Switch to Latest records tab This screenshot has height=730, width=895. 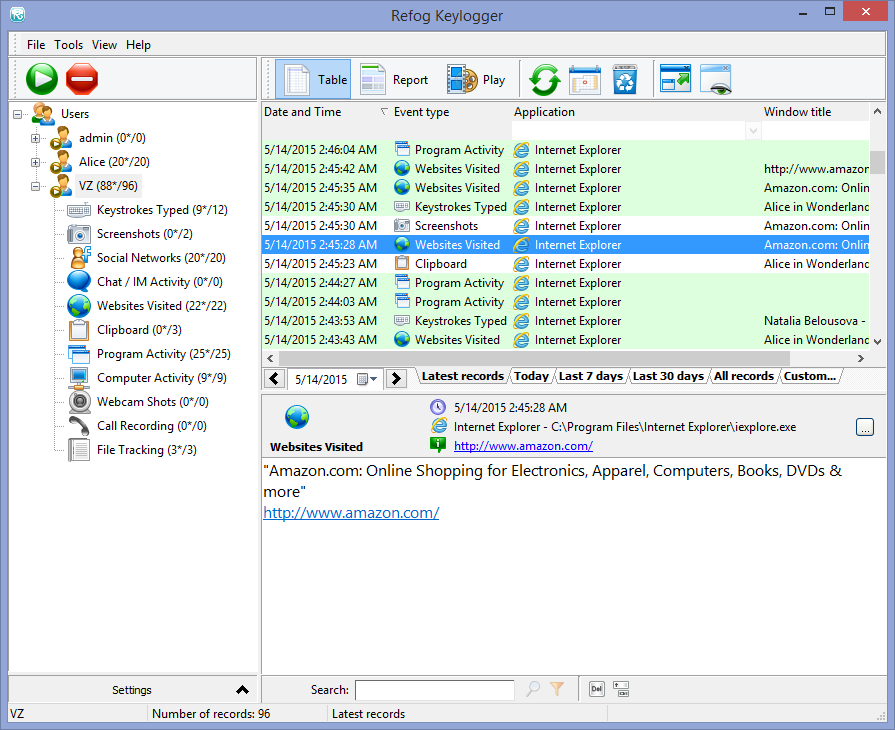click(462, 376)
